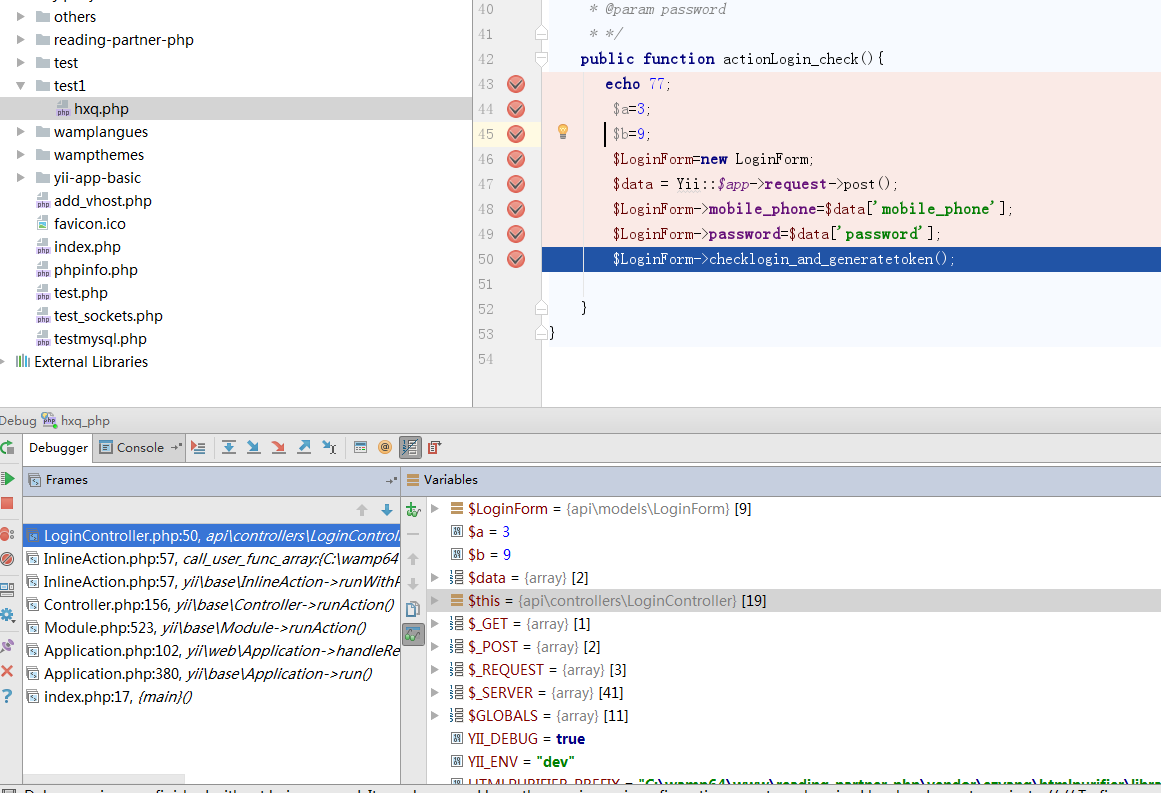Click the Step Over debugger icon
The width and height of the screenshot is (1161, 793).
point(229,447)
